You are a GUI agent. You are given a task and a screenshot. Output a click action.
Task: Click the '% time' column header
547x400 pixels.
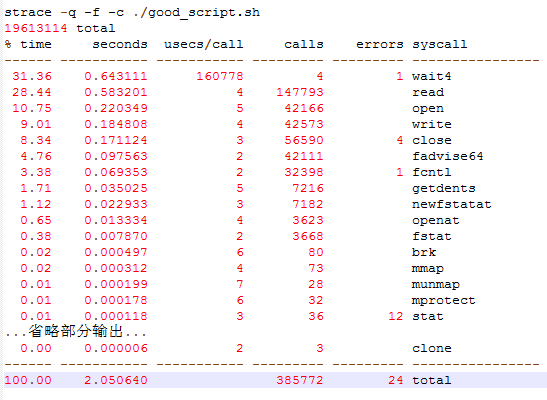click(28, 44)
